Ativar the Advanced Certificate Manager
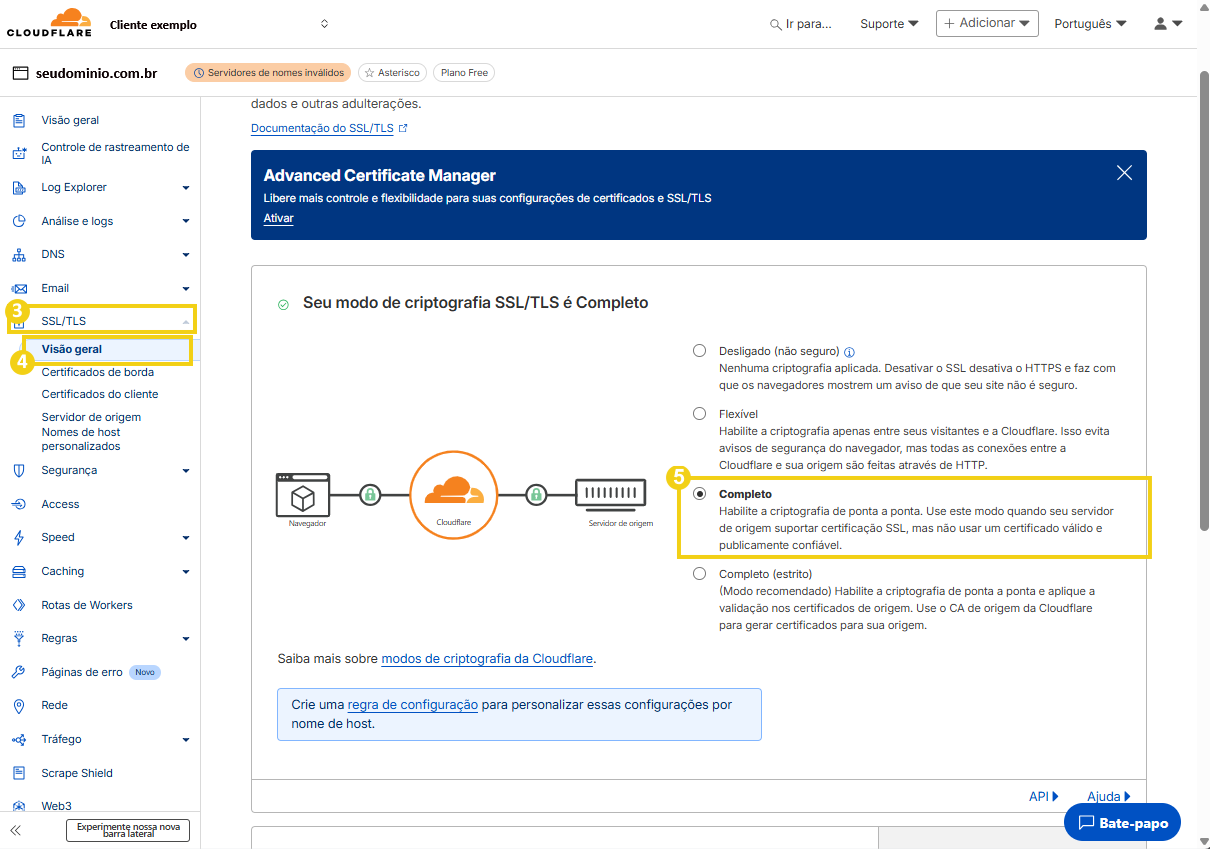 point(277,217)
